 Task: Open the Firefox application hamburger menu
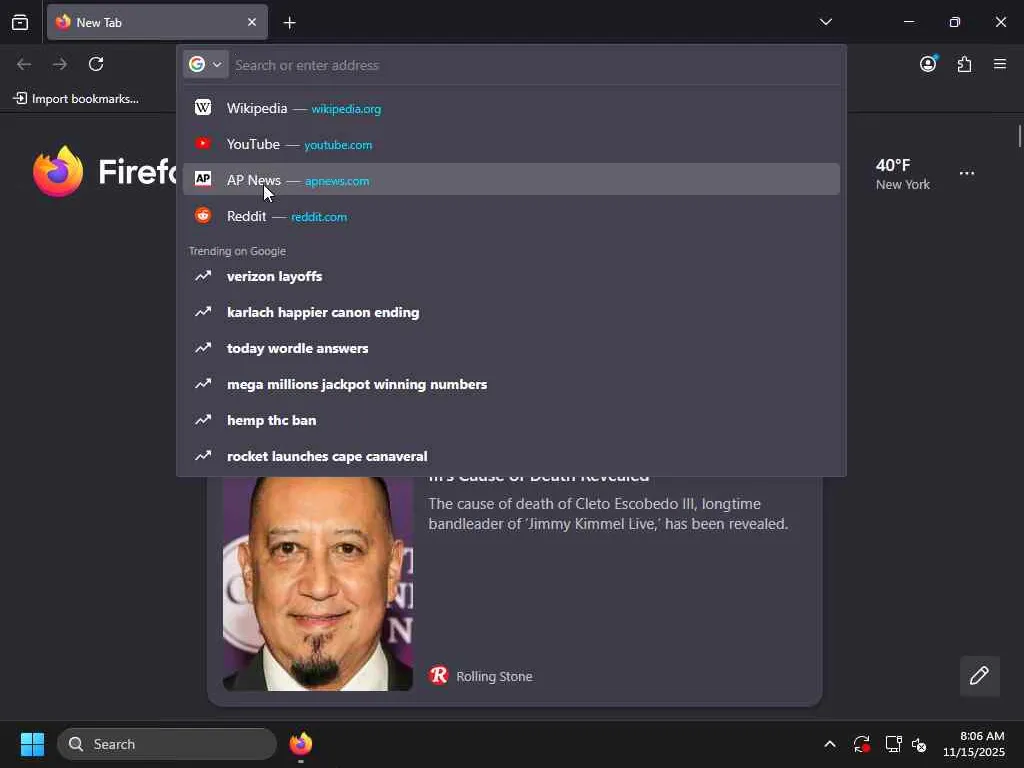point(1000,64)
